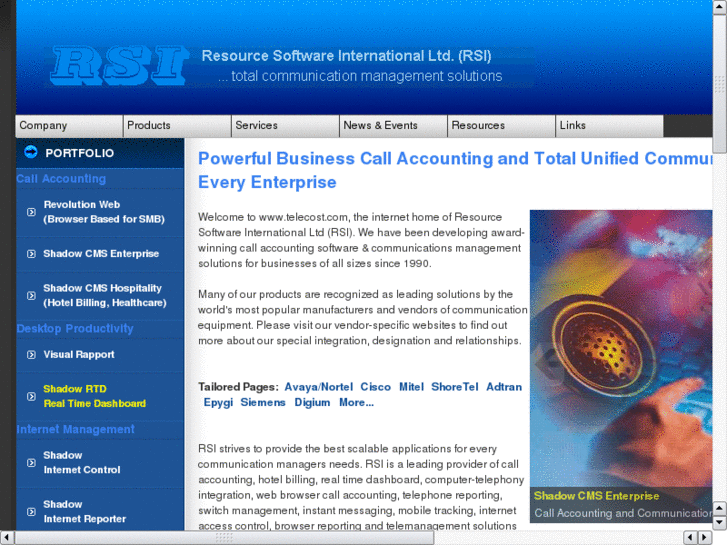Viewport: 727px width, 545px height.
Task: Click the arrow icon next to Shadow CMS Enterprise
Action: point(31,254)
